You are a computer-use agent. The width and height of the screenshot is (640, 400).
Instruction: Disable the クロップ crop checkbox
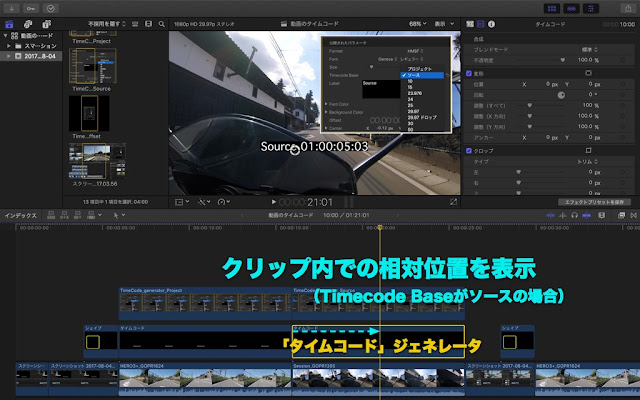[x=469, y=151]
